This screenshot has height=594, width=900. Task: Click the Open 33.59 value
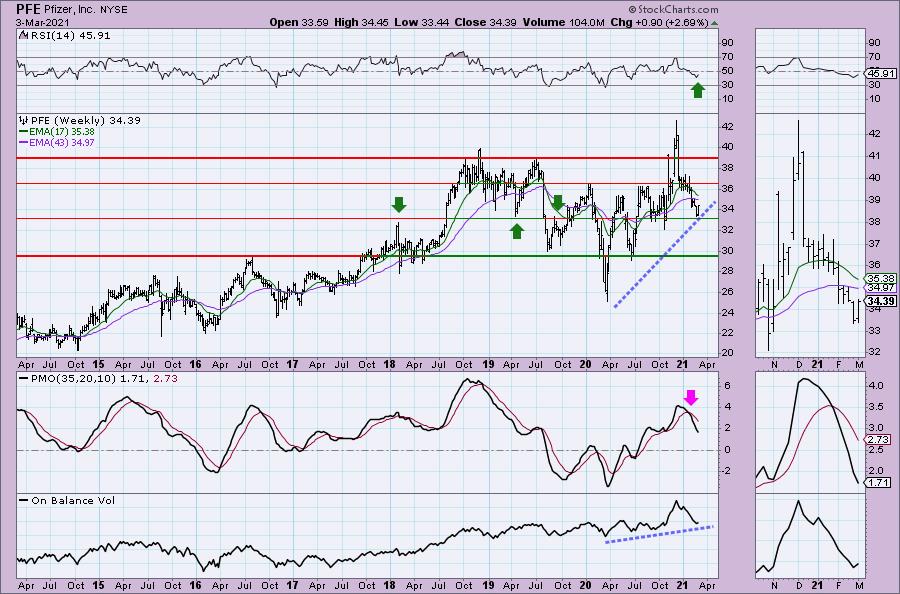point(299,22)
